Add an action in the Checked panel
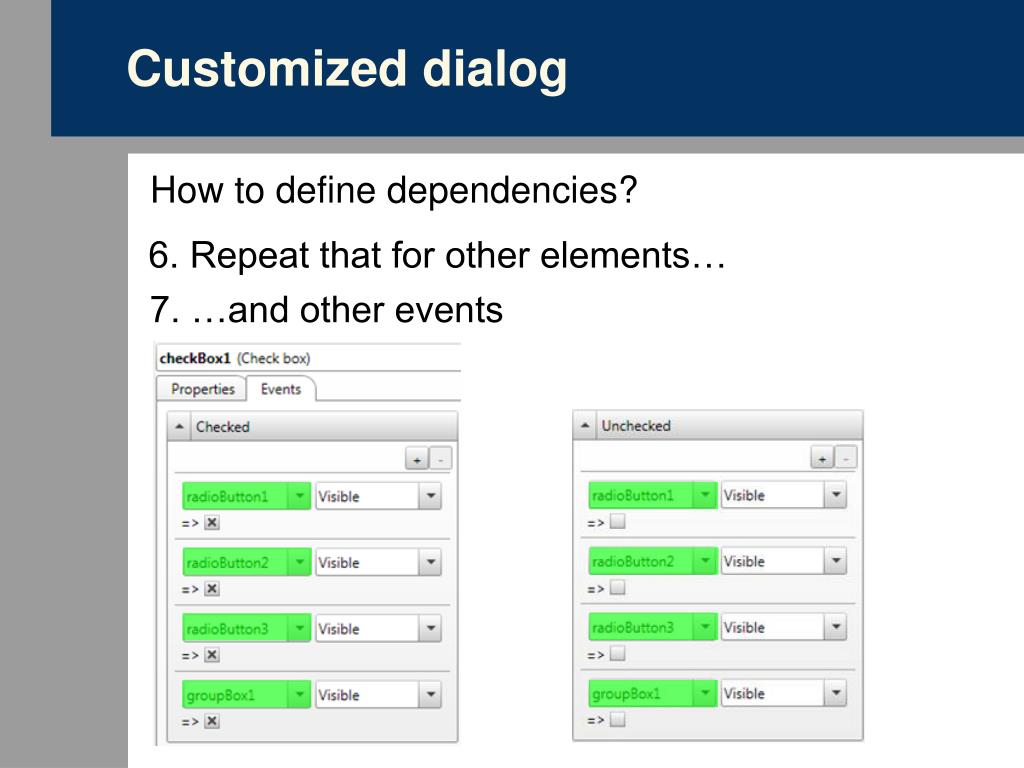This screenshot has width=1024, height=768. [417, 459]
